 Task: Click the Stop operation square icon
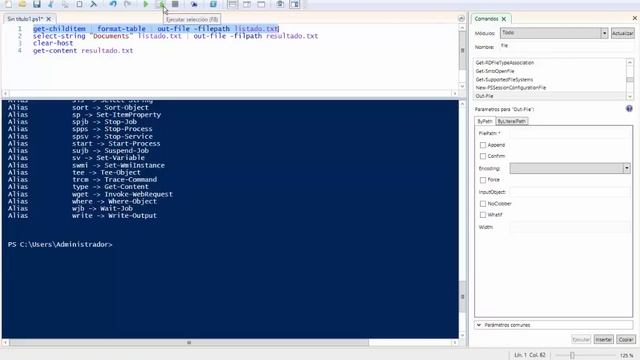(175, 4)
